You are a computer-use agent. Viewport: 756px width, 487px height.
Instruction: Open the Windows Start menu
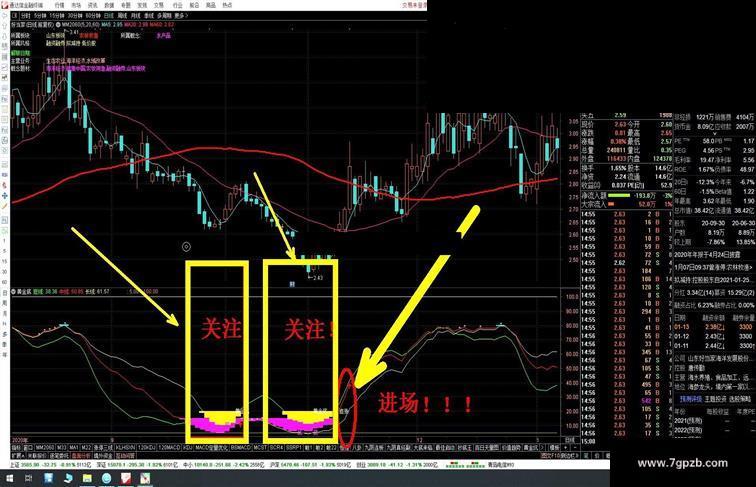(10, 478)
